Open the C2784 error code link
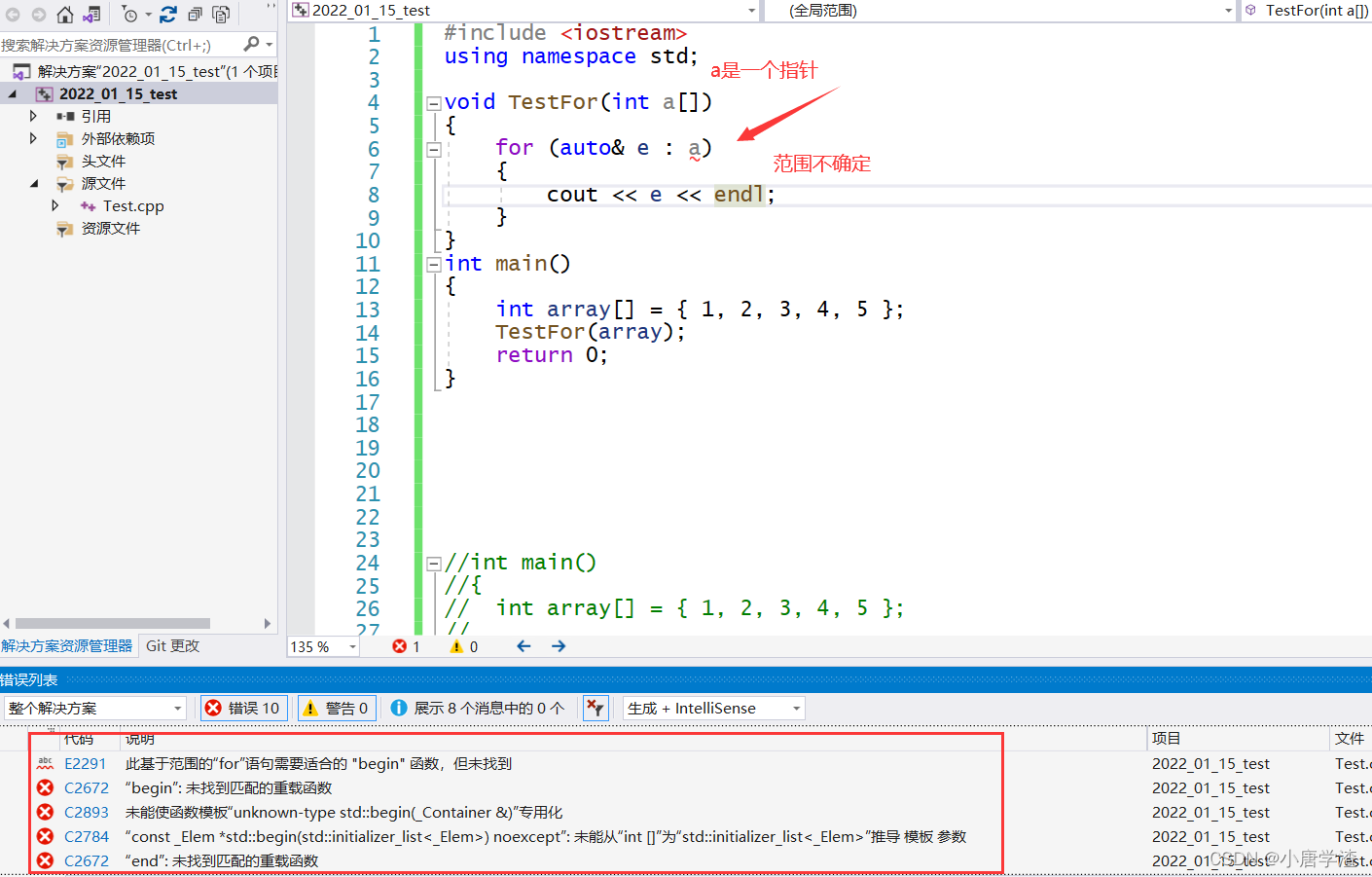1372x877 pixels. (x=87, y=836)
